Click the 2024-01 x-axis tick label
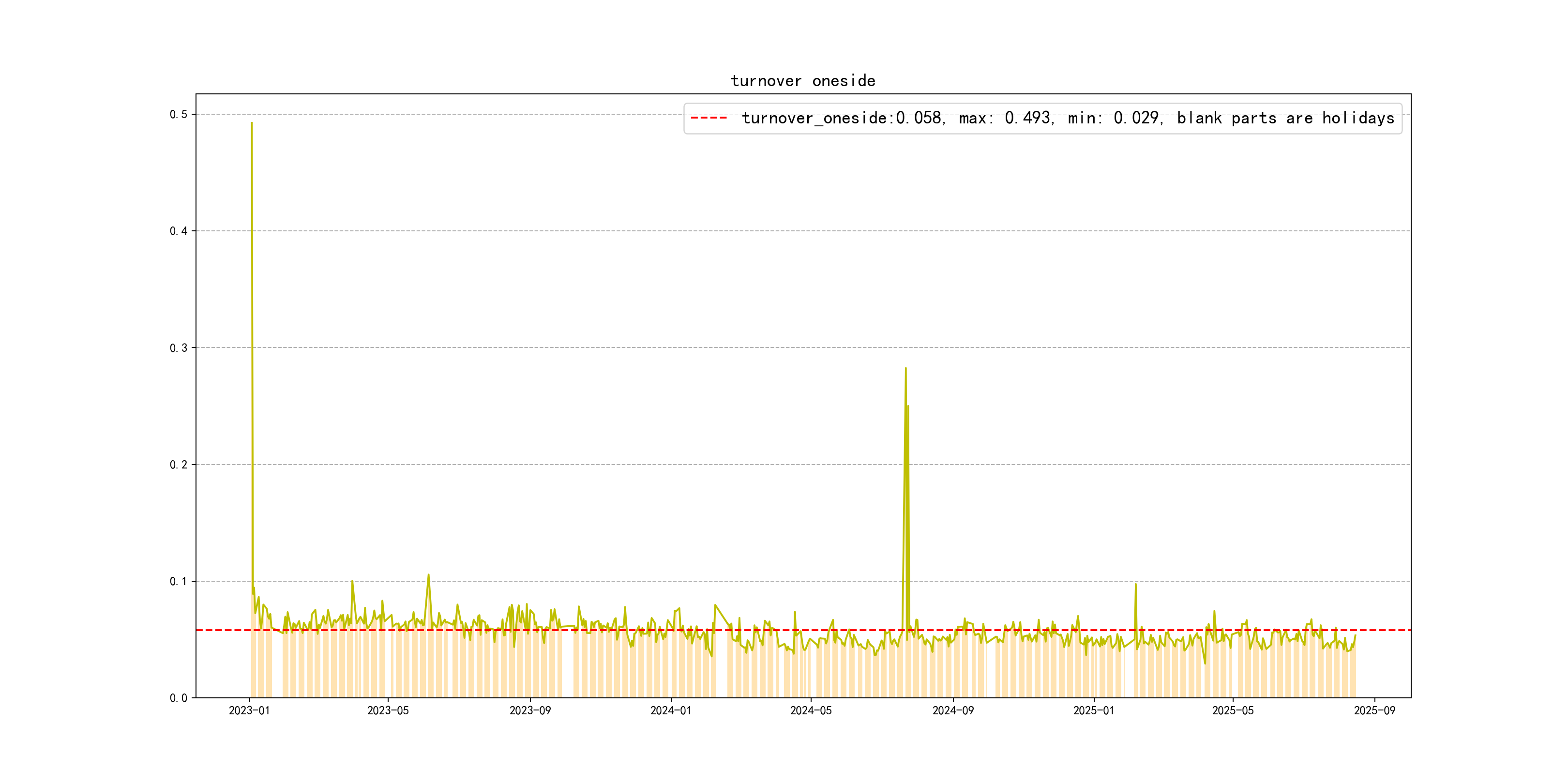The image size is (1568, 784). click(670, 711)
